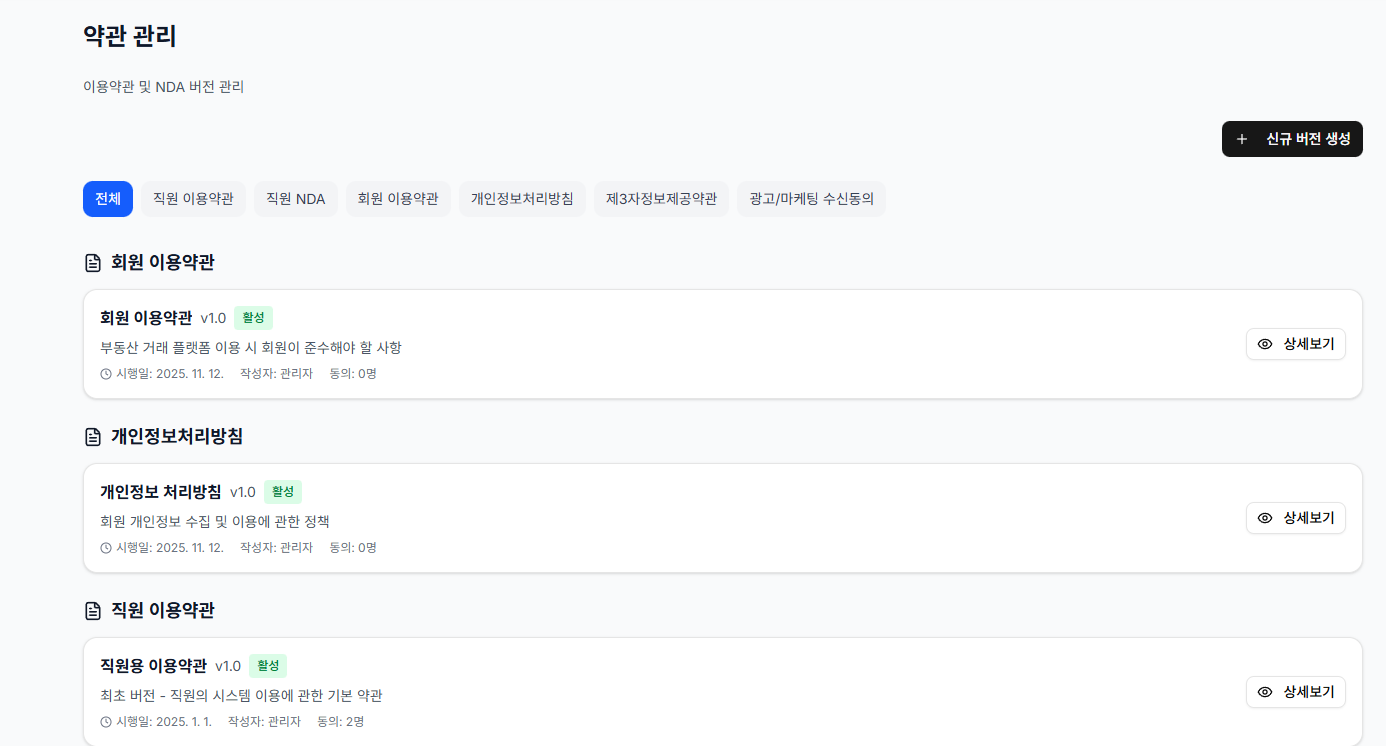This screenshot has width=1386, height=746.
Task: Switch to the 직원 이용약관 filter tab
Action: [x=193, y=199]
